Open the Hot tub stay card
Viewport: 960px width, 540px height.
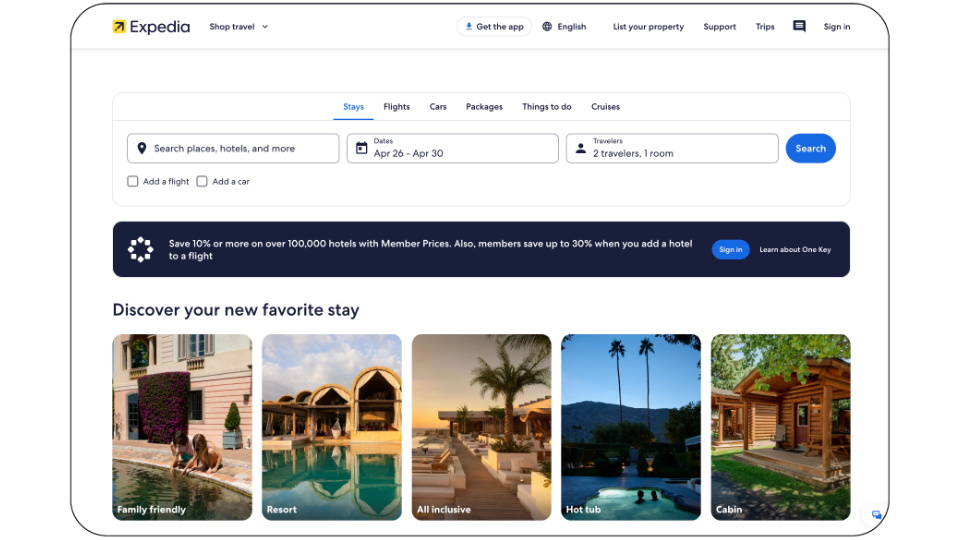point(631,427)
